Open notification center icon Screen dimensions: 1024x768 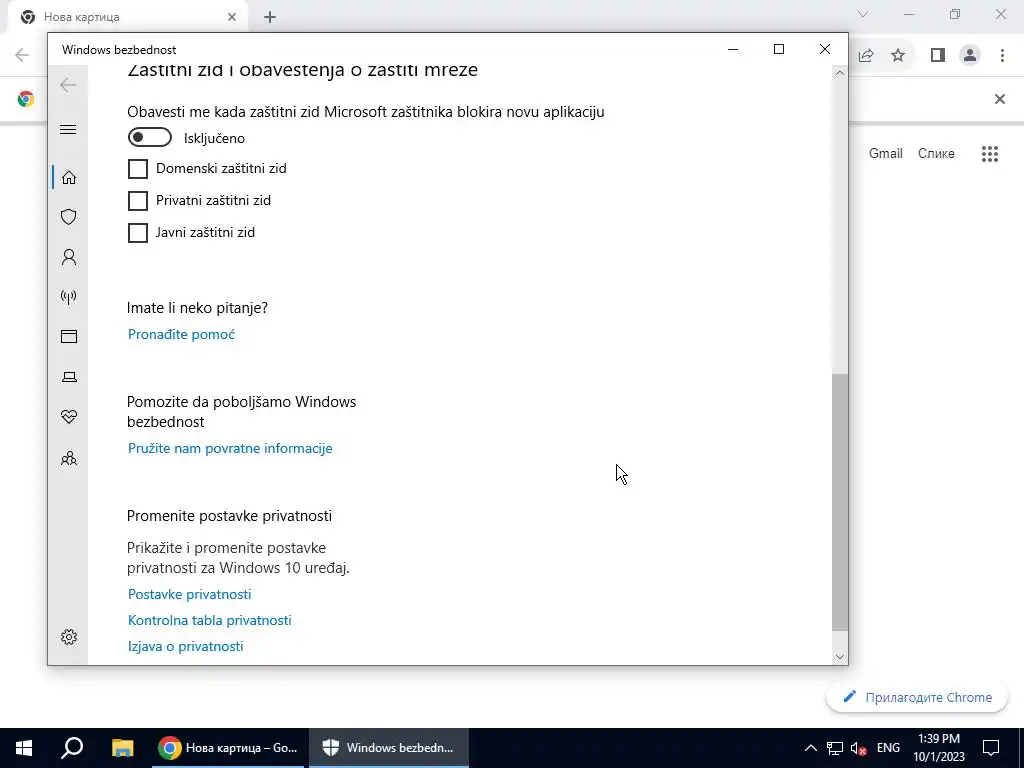point(991,748)
